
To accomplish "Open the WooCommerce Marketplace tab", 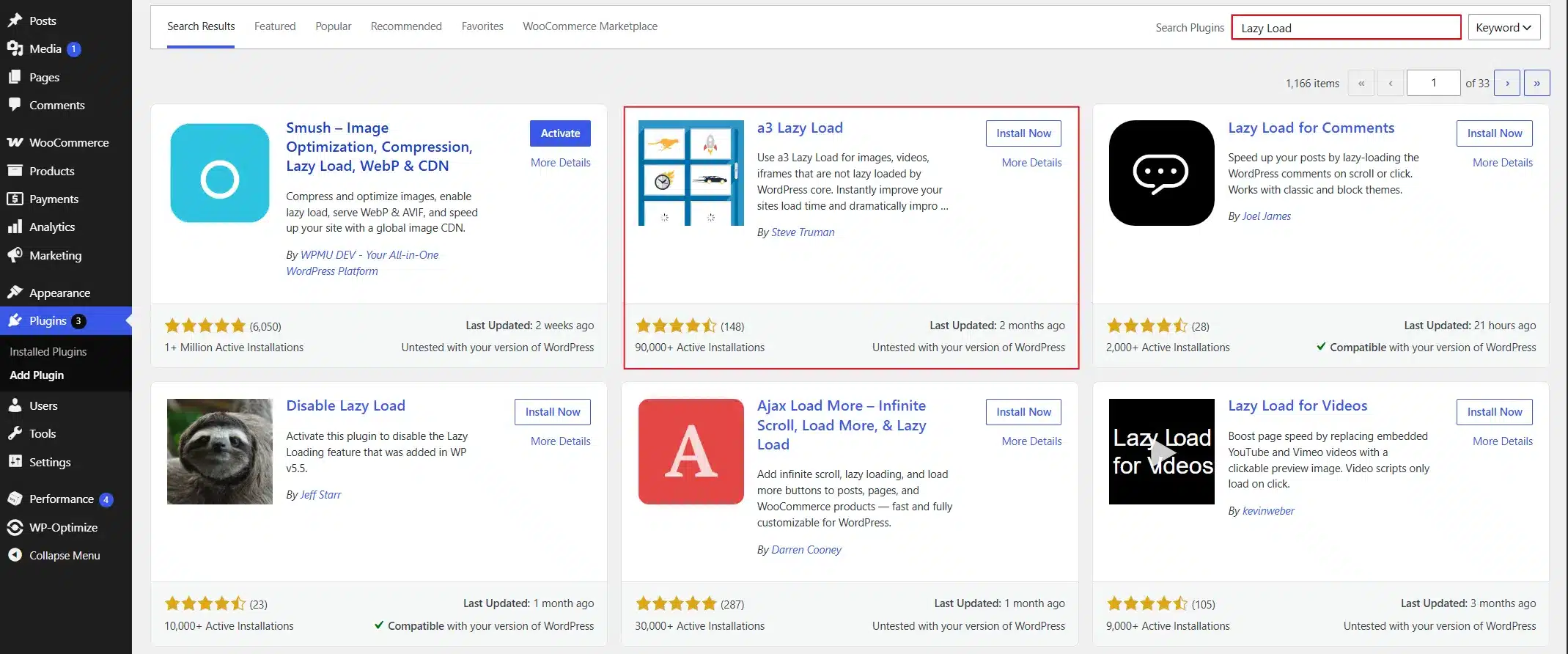I will click(x=590, y=26).
